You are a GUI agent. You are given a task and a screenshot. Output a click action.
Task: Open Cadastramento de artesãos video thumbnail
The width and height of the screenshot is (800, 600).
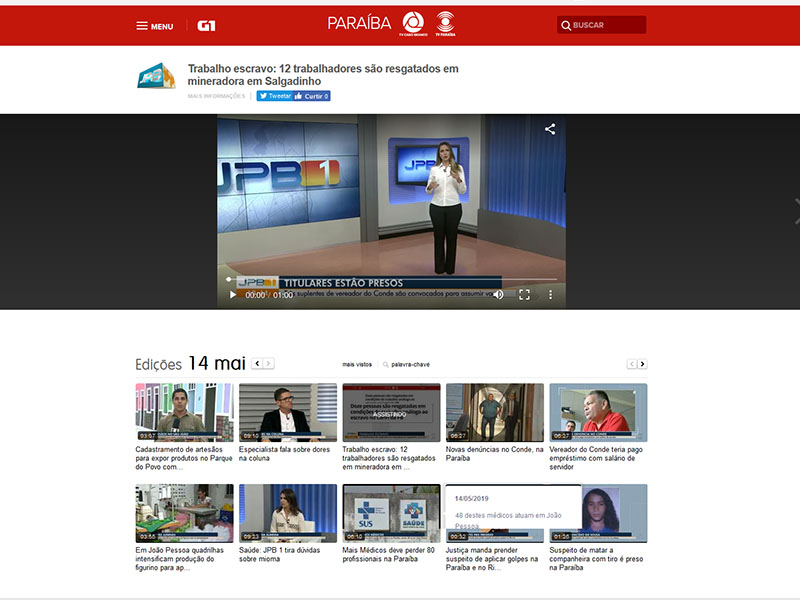(x=184, y=412)
